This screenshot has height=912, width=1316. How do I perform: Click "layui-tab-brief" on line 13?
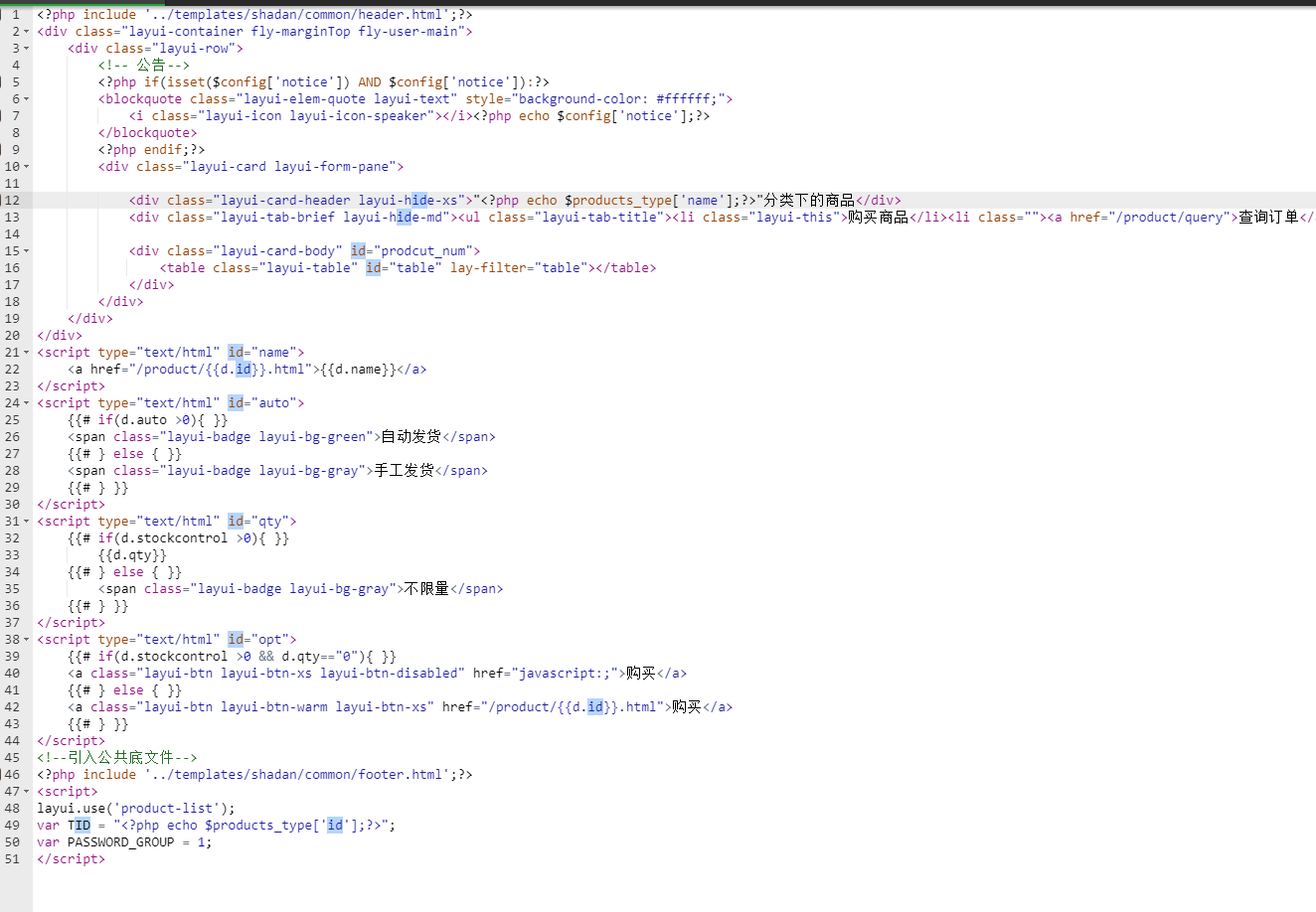pyautogui.click(x=277, y=218)
